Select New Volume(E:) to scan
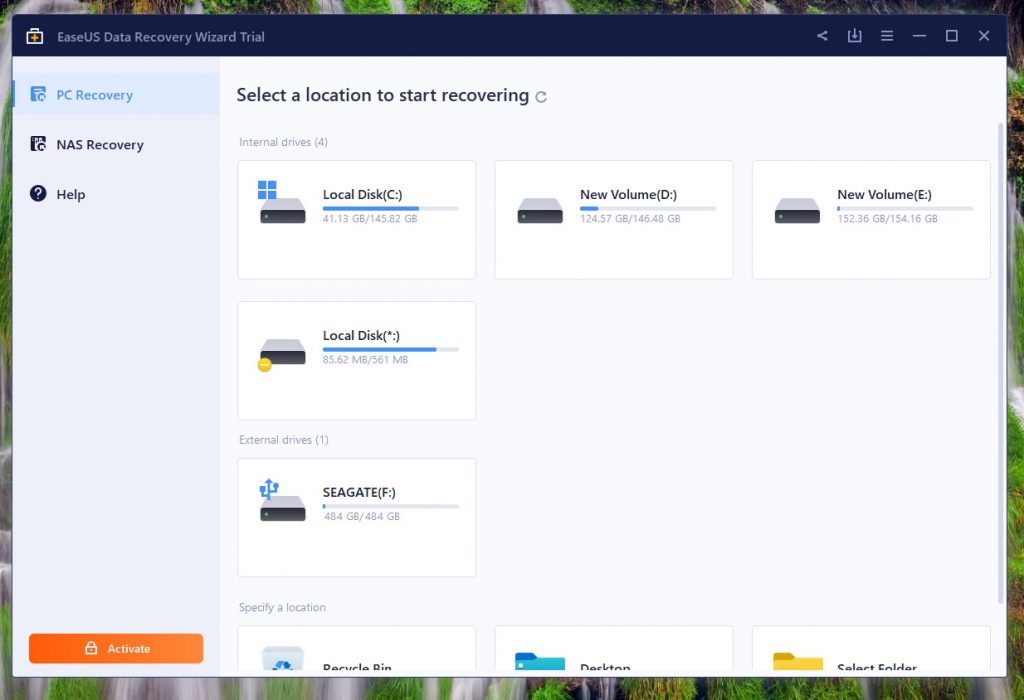The height and width of the screenshot is (700, 1024). (x=870, y=219)
